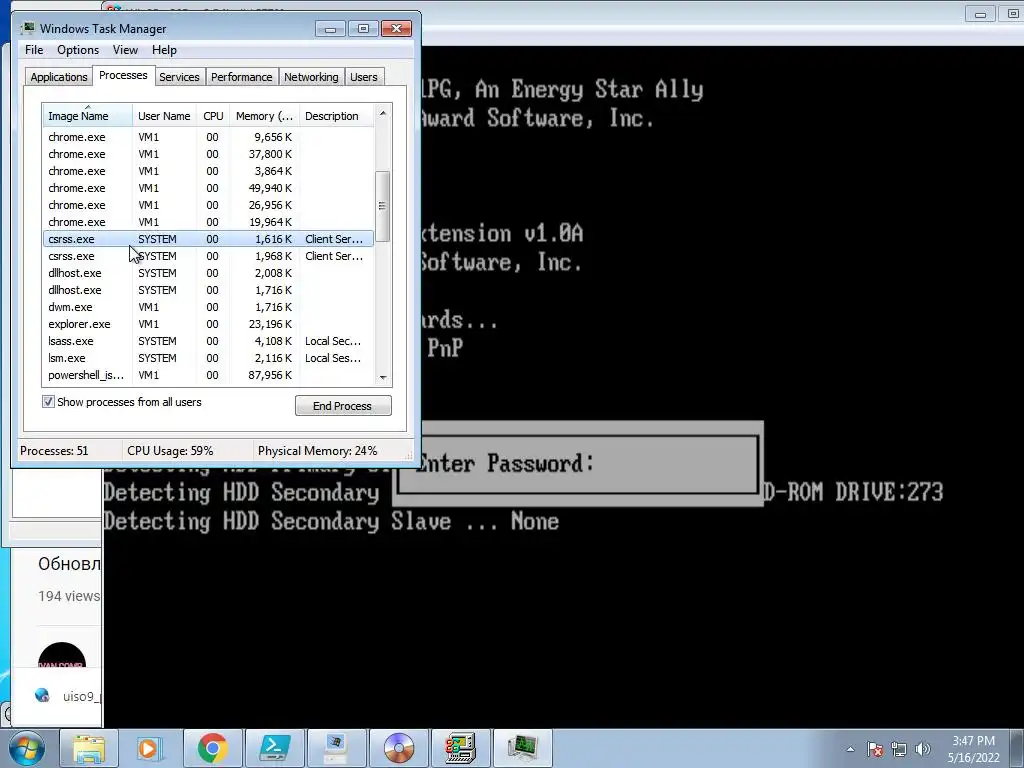Screen dimensions: 1024x768
Task: Switch to the Users tab
Action: coord(364,77)
